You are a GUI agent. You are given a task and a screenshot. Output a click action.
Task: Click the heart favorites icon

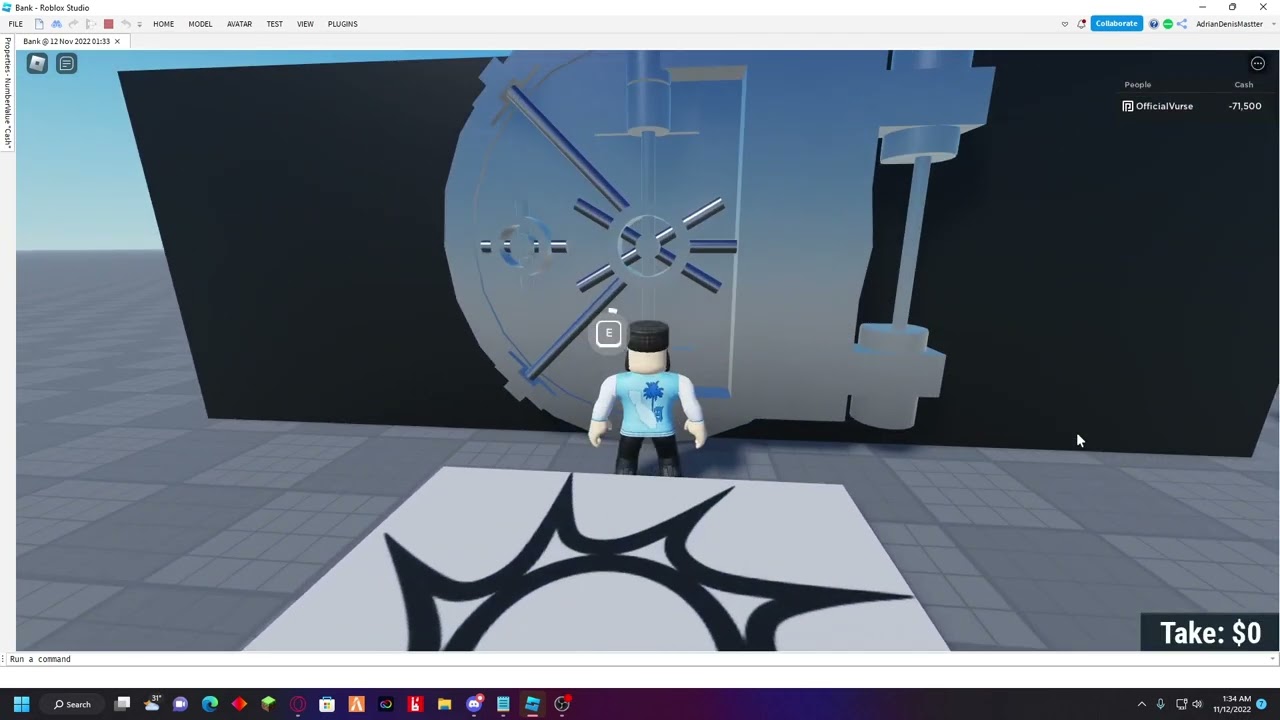tap(1064, 24)
